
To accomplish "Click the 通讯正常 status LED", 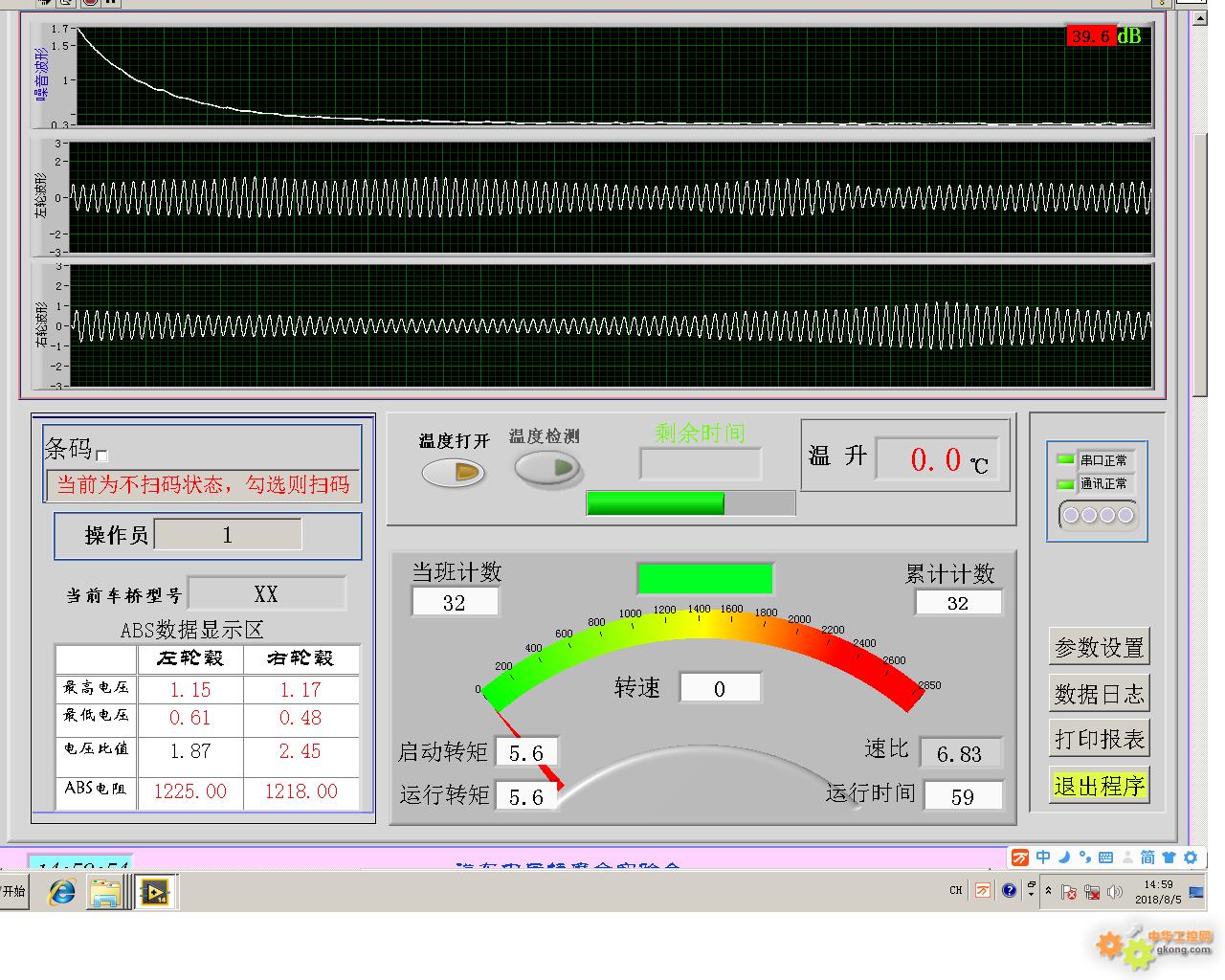I will [1064, 484].
